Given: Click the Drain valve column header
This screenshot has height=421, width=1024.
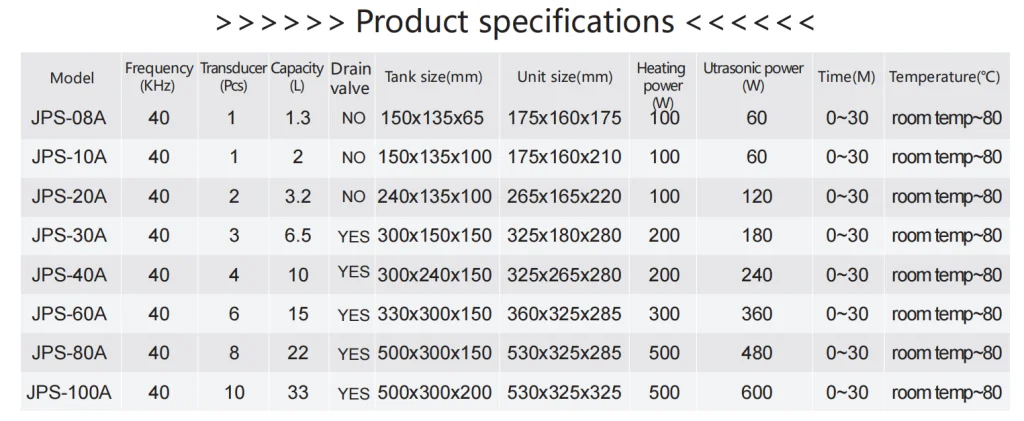Looking at the screenshot, I should click(351, 77).
